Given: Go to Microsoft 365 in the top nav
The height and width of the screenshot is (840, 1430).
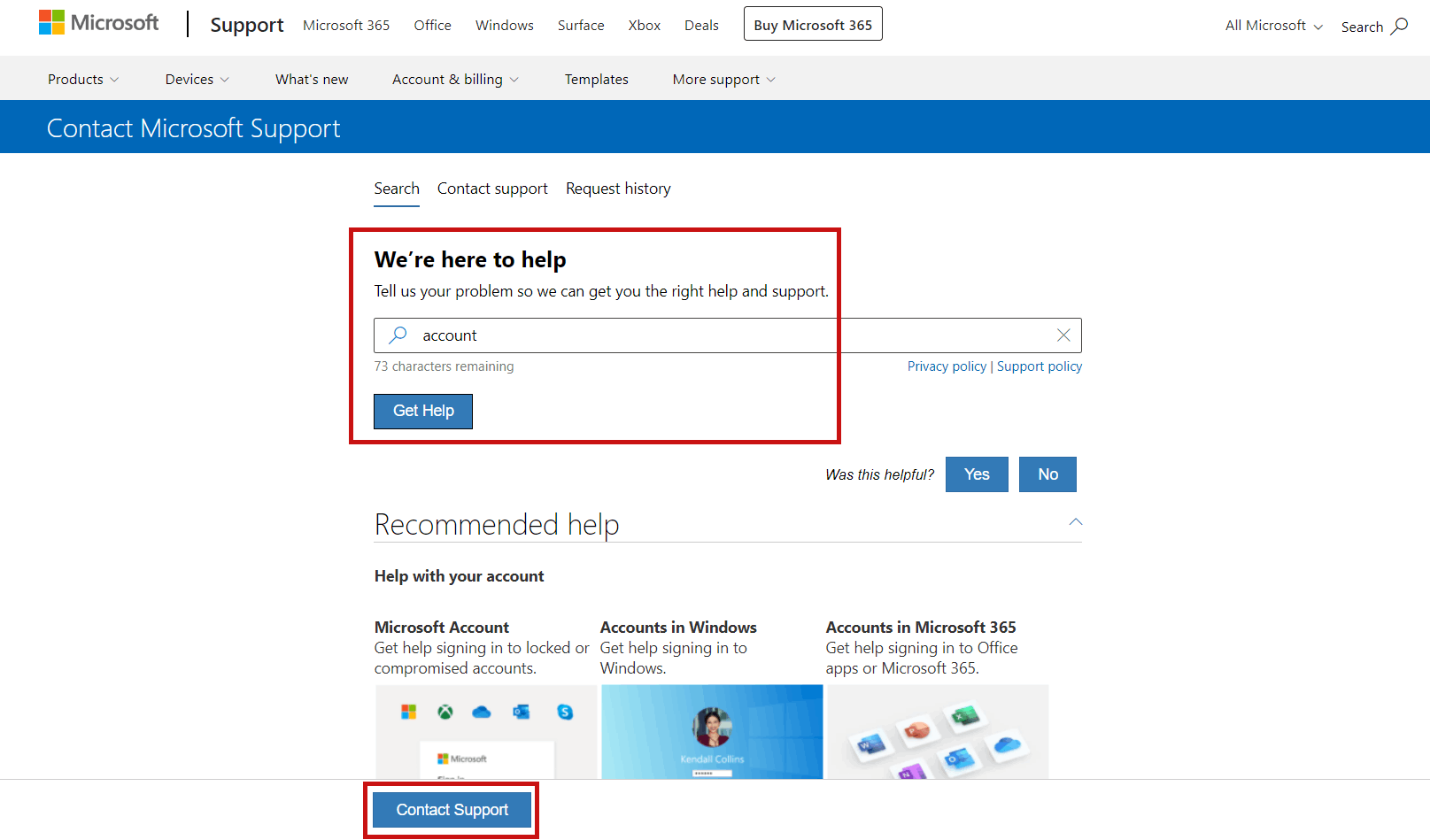Looking at the screenshot, I should (346, 26).
